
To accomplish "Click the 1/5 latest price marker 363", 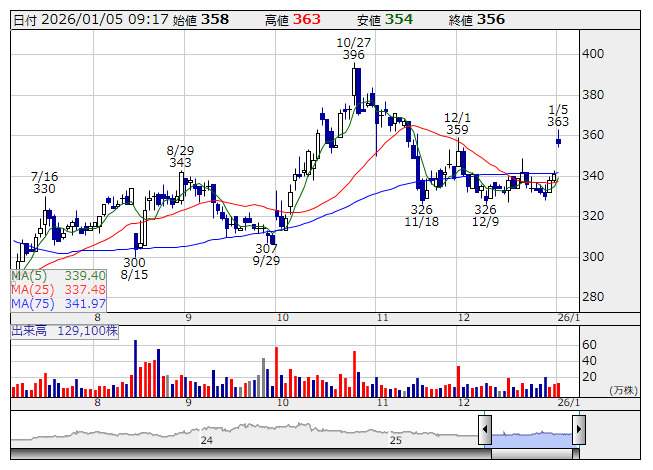I will [x=558, y=115].
